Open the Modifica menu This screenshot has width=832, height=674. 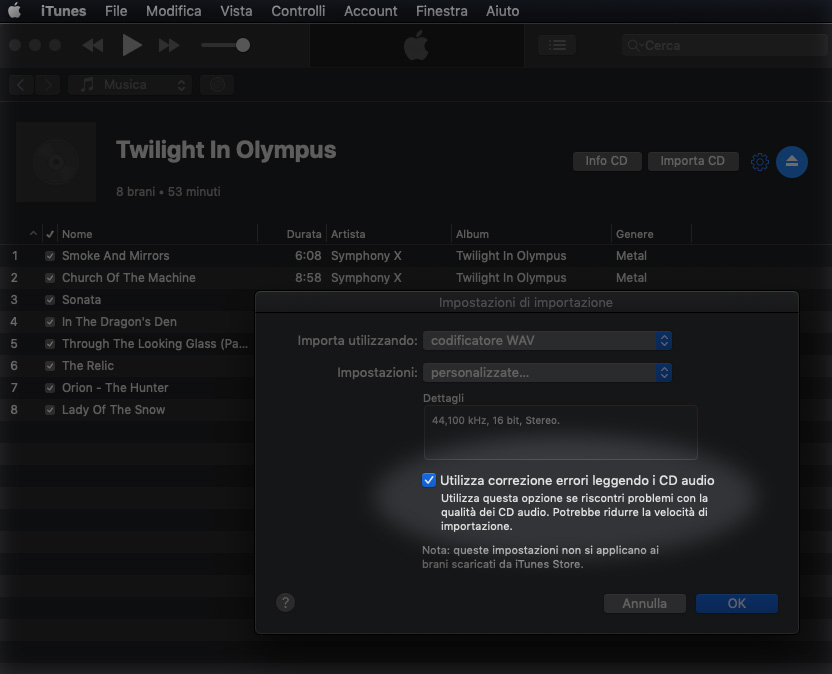click(x=174, y=11)
